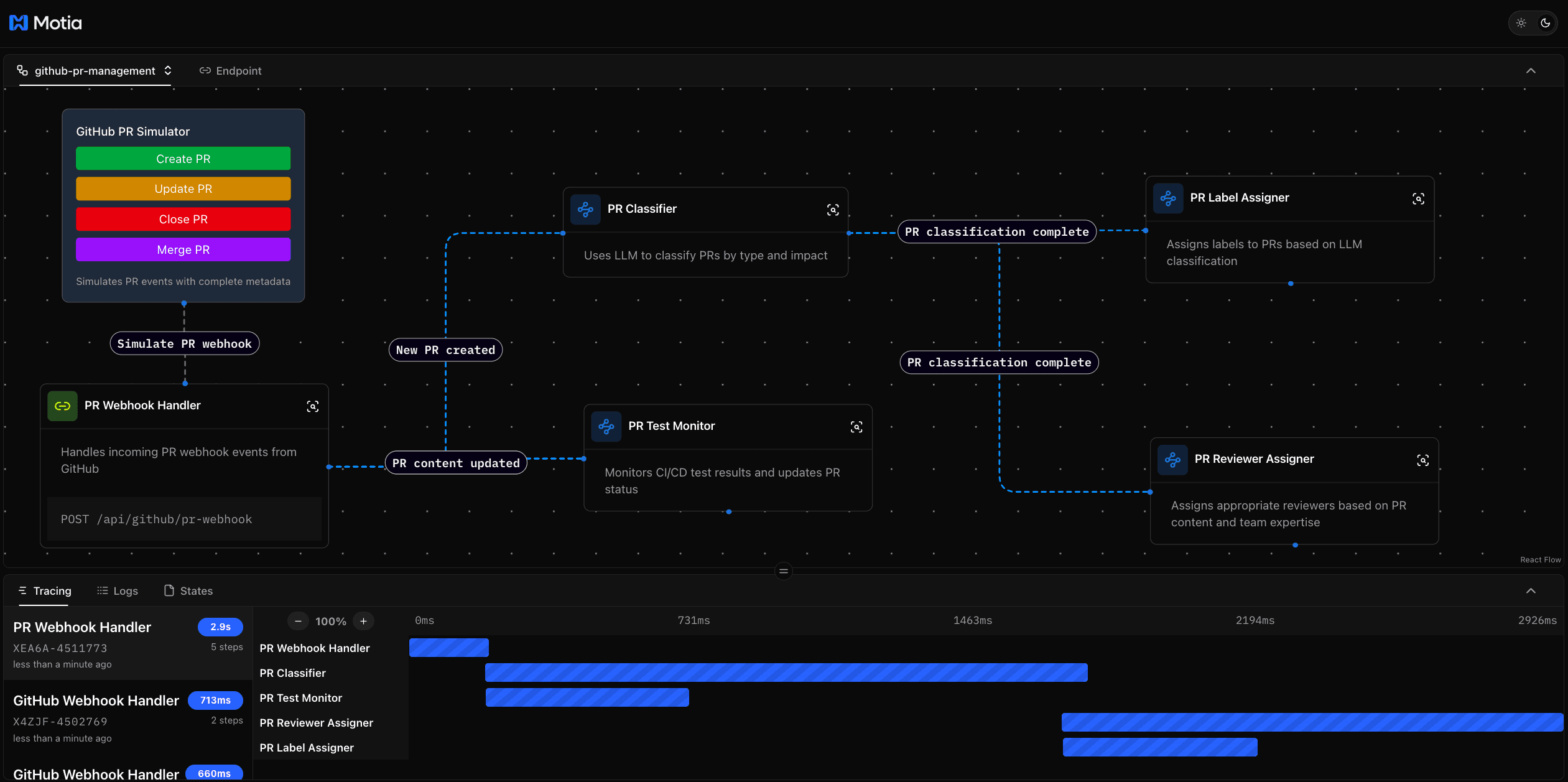Image resolution: width=1568 pixels, height=782 pixels.
Task: Click the Motia logo icon
Action: point(17,22)
